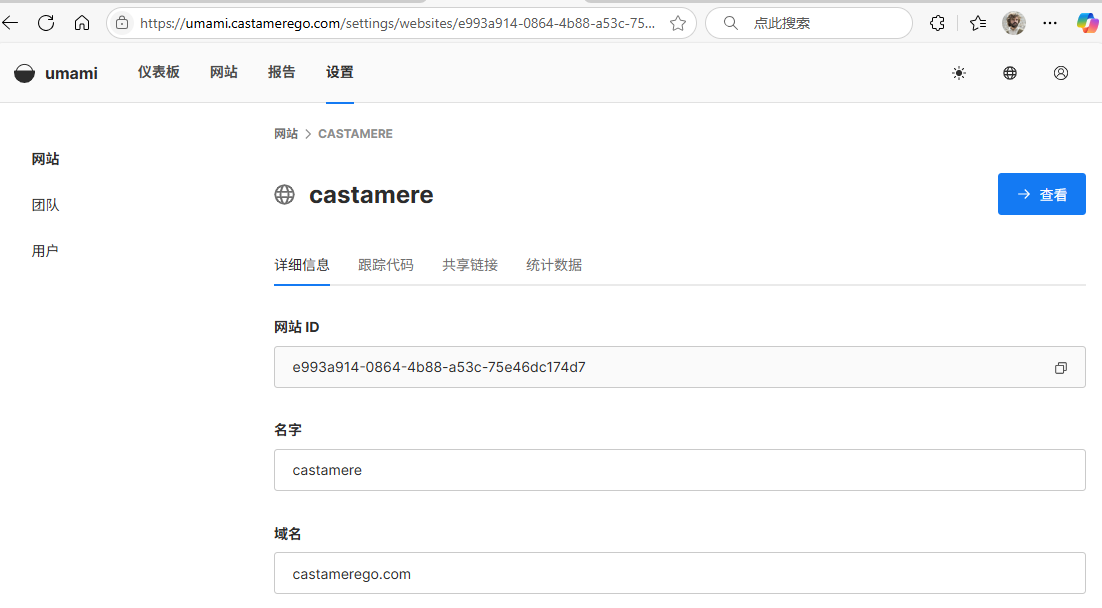Click the 名字 label

(x=288, y=430)
